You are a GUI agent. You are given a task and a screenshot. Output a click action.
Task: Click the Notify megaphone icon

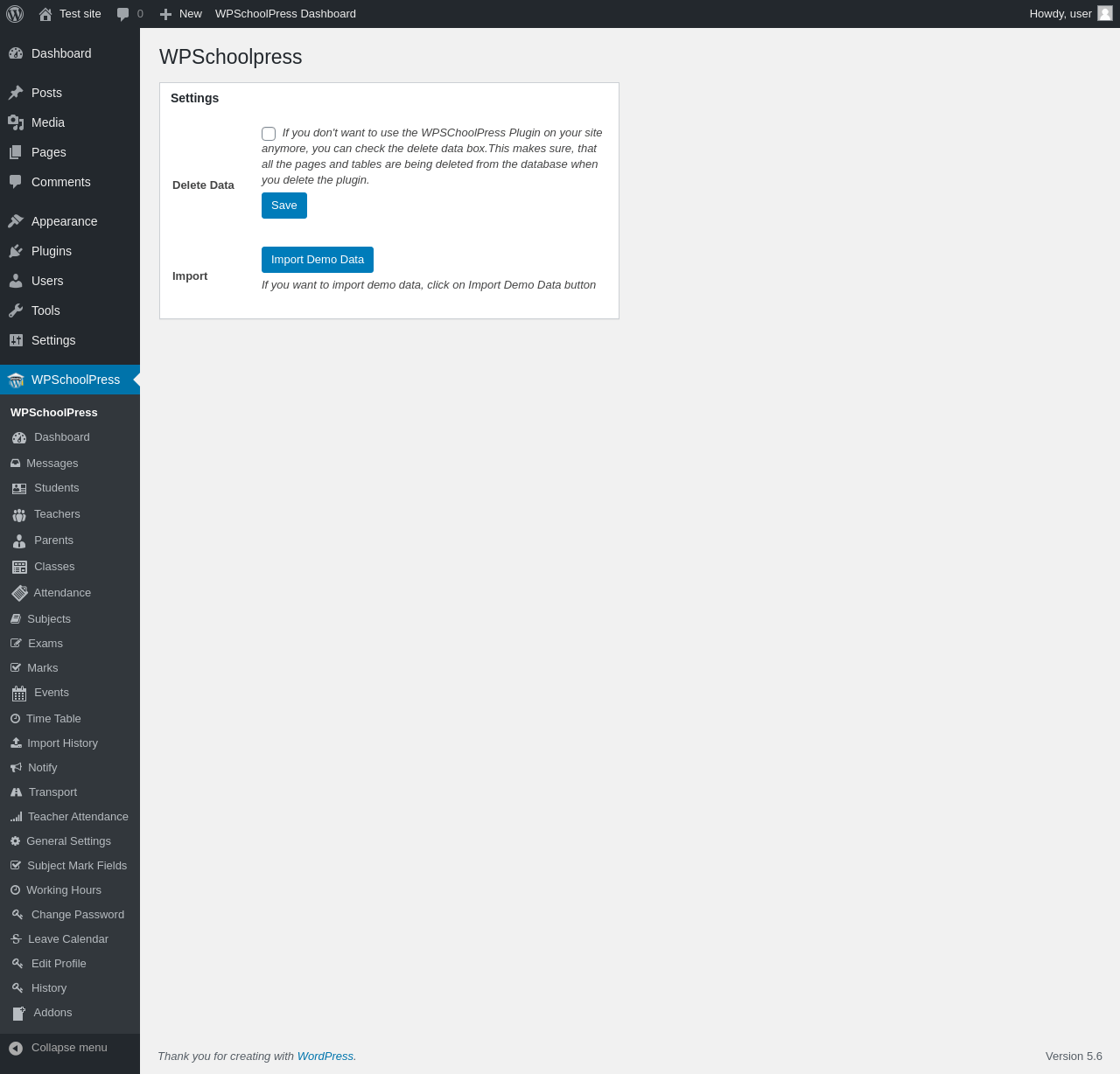coord(16,768)
